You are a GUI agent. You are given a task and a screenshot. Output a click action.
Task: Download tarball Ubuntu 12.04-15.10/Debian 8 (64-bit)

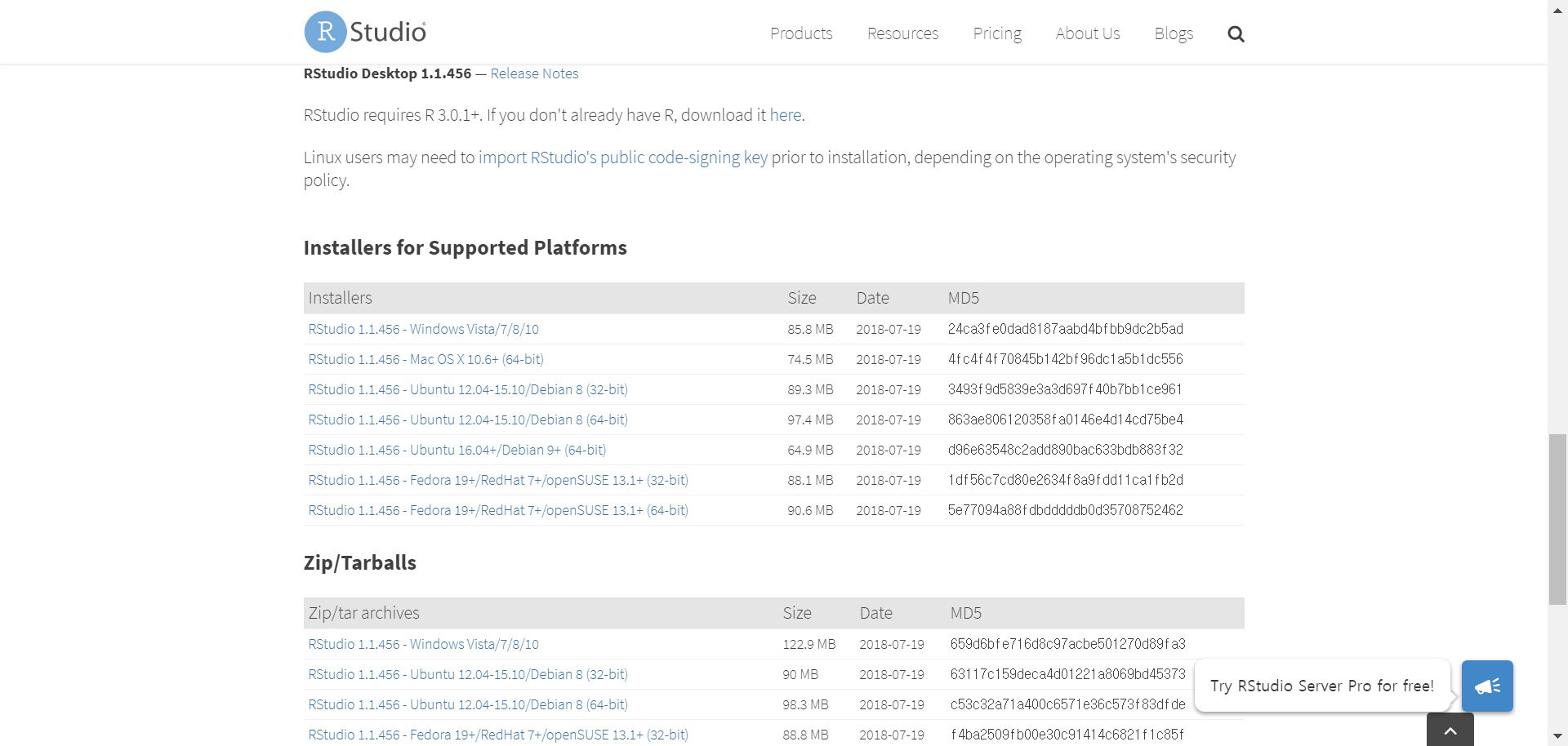[468, 704]
